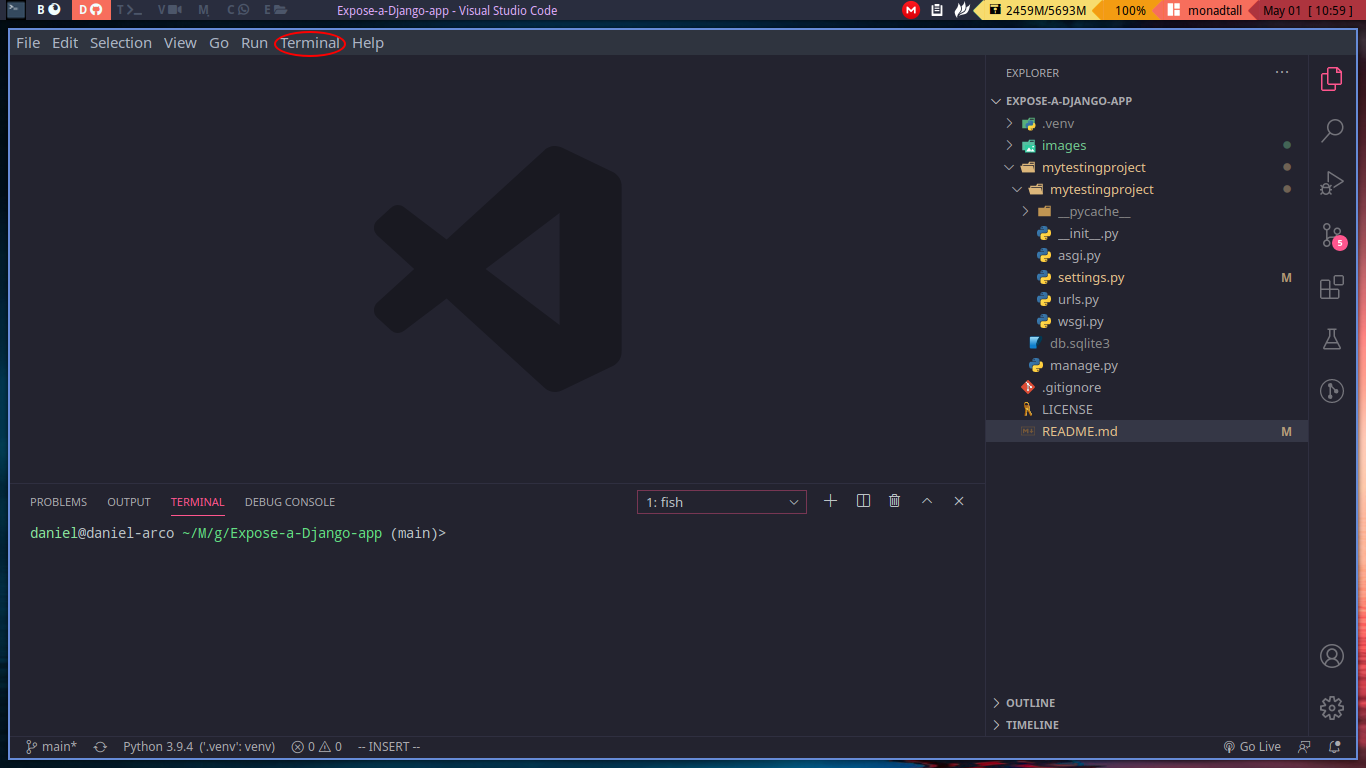1366x768 pixels.
Task: Create a new terminal with plus
Action: (x=830, y=501)
